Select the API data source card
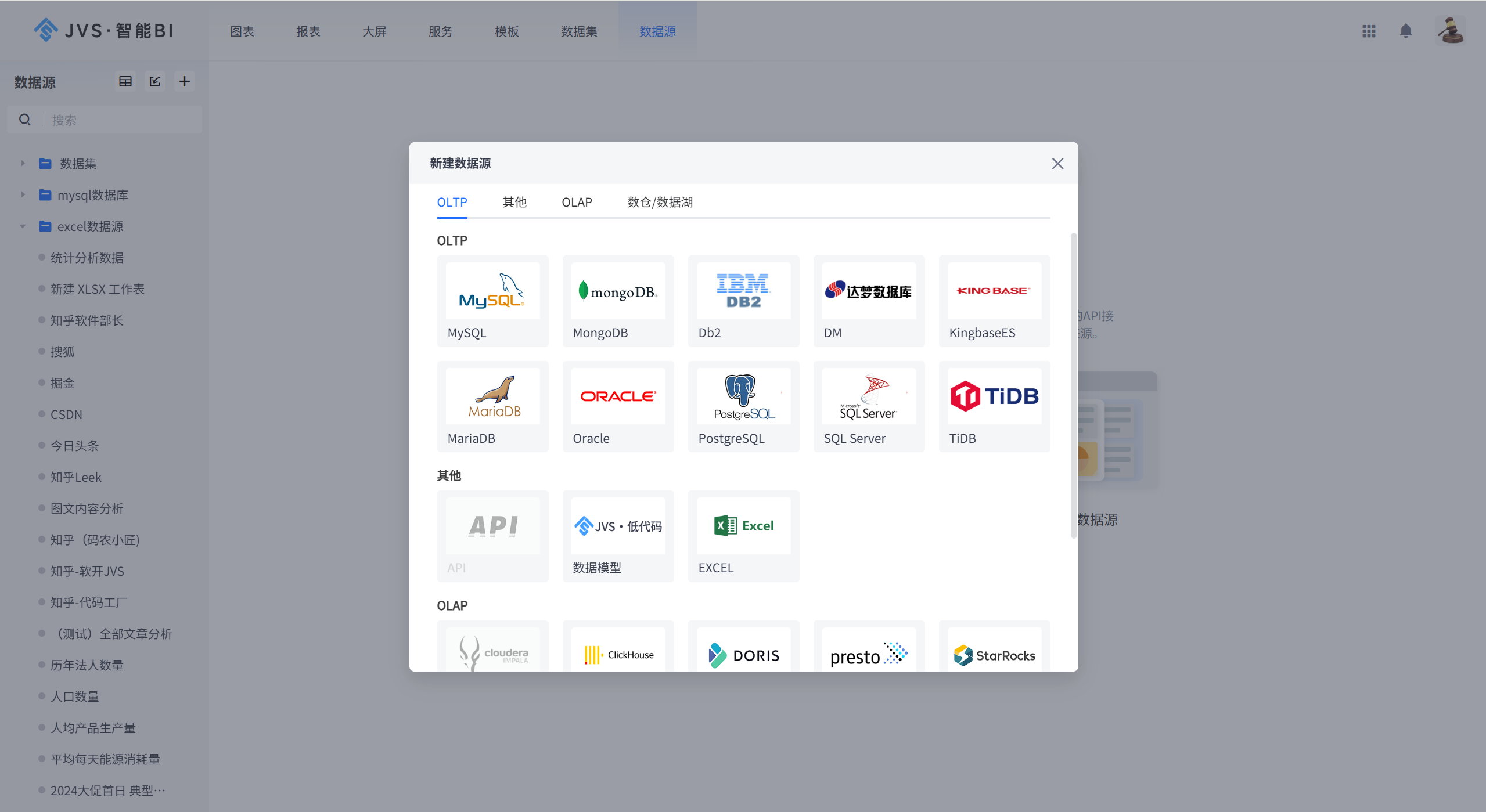The image size is (1486, 812). (492, 536)
